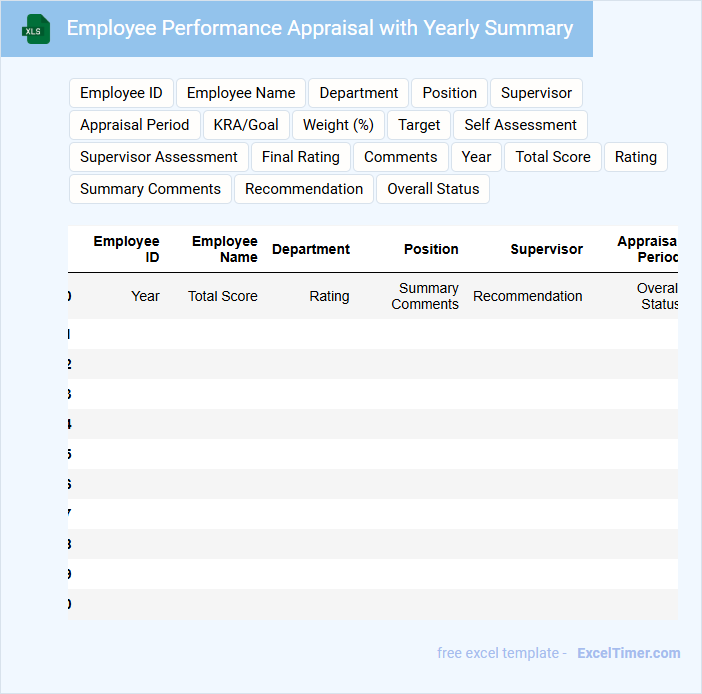The width and height of the screenshot is (702, 694).
Task: Click the Supervisor tag chip
Action: (536, 93)
